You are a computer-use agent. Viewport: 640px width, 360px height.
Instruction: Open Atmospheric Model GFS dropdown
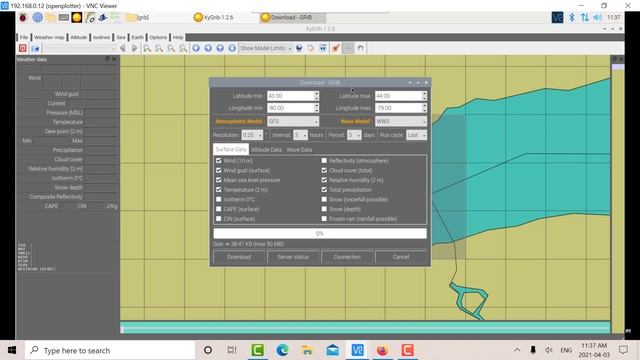[x=293, y=121]
